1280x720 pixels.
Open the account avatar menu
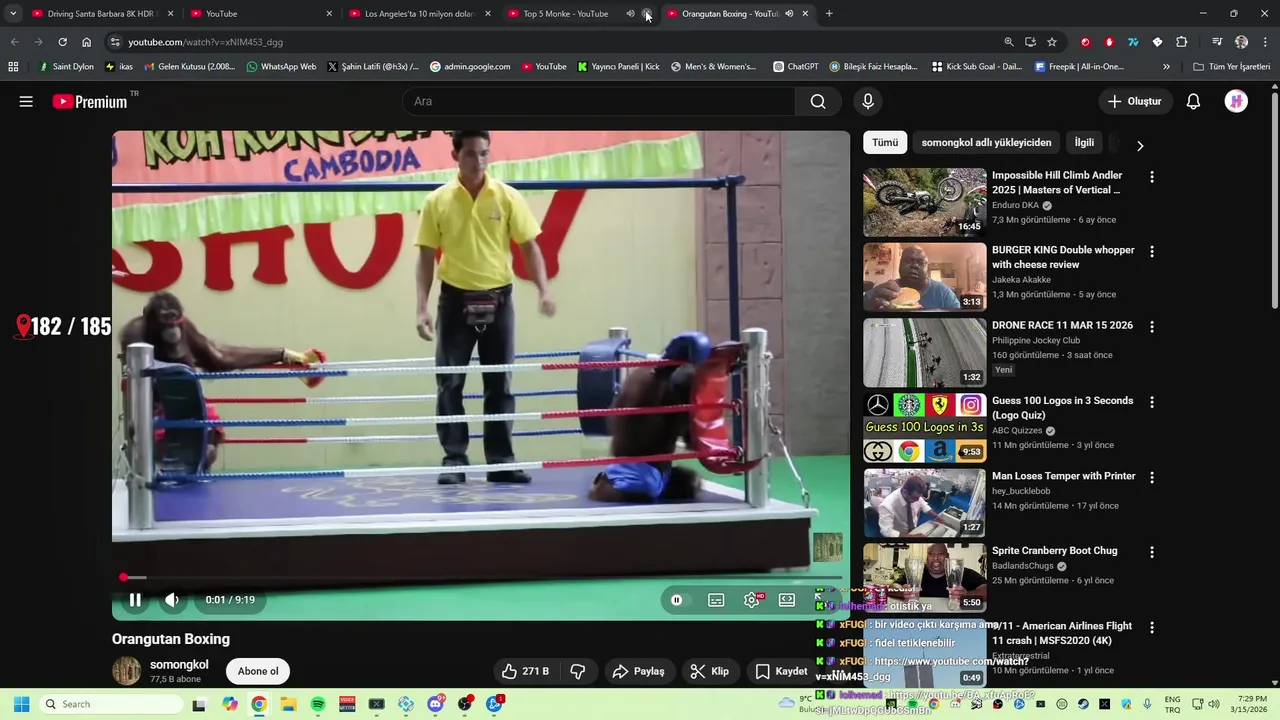pyautogui.click(x=1236, y=101)
